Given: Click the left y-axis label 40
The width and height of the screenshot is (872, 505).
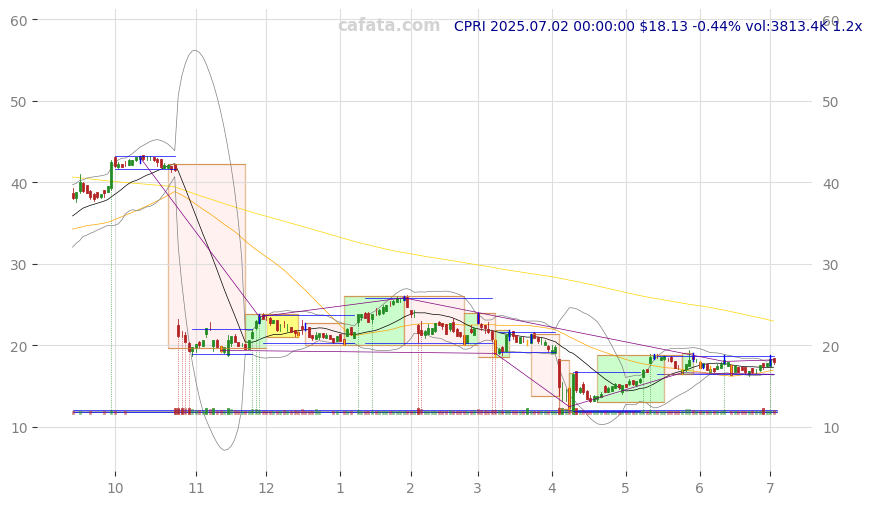Looking at the screenshot, I should [18, 183].
